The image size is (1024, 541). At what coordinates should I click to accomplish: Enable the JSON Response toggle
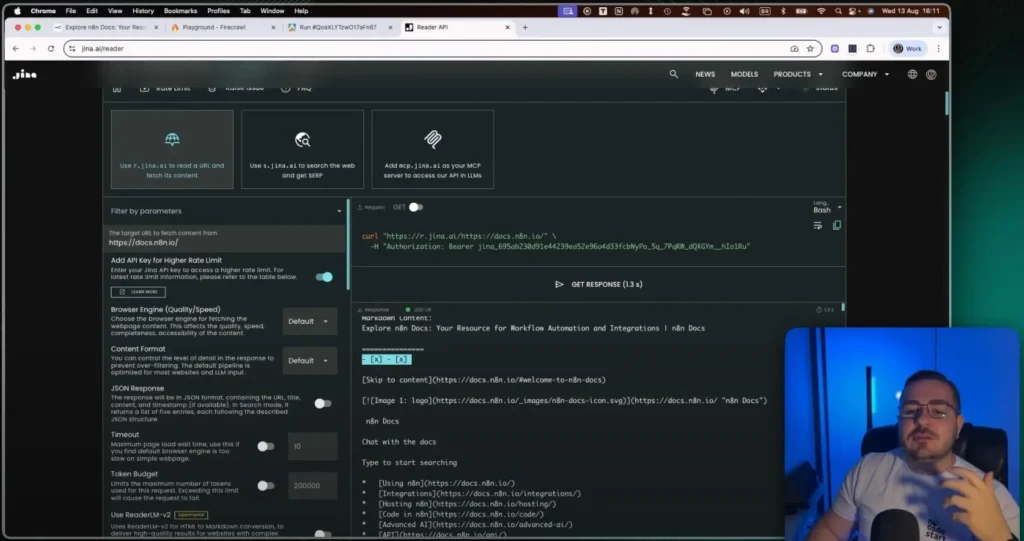point(323,404)
